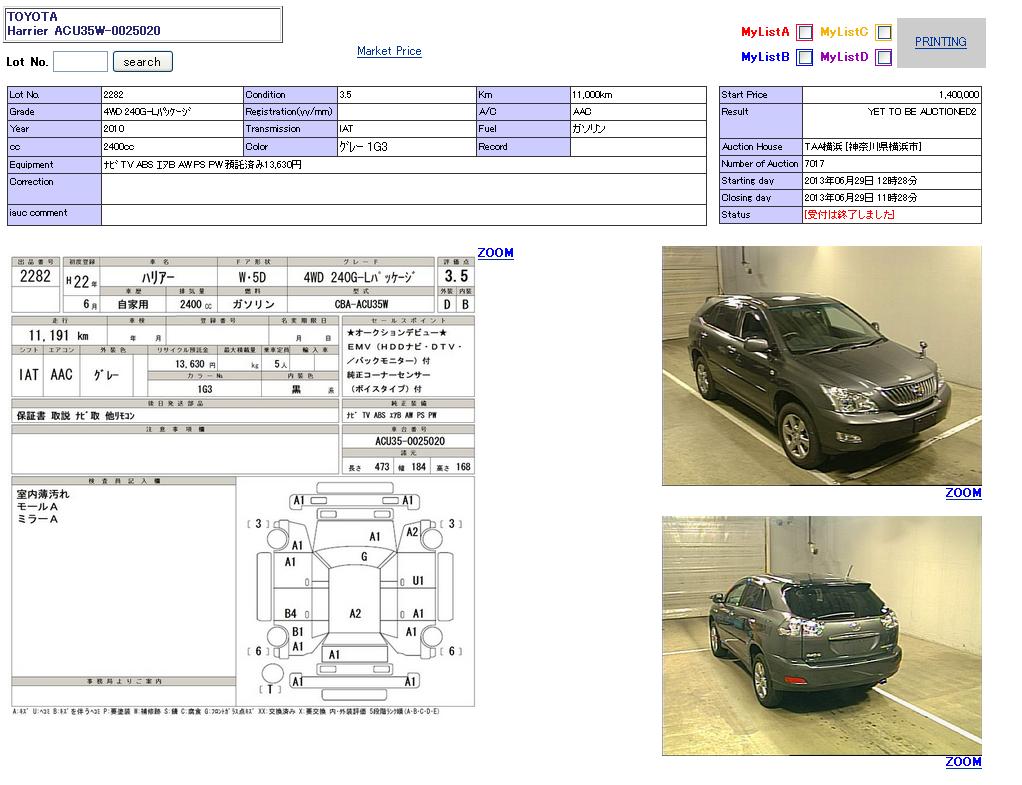The width and height of the screenshot is (1022, 785).
Task: Click the red Status text
Action: tap(849, 215)
